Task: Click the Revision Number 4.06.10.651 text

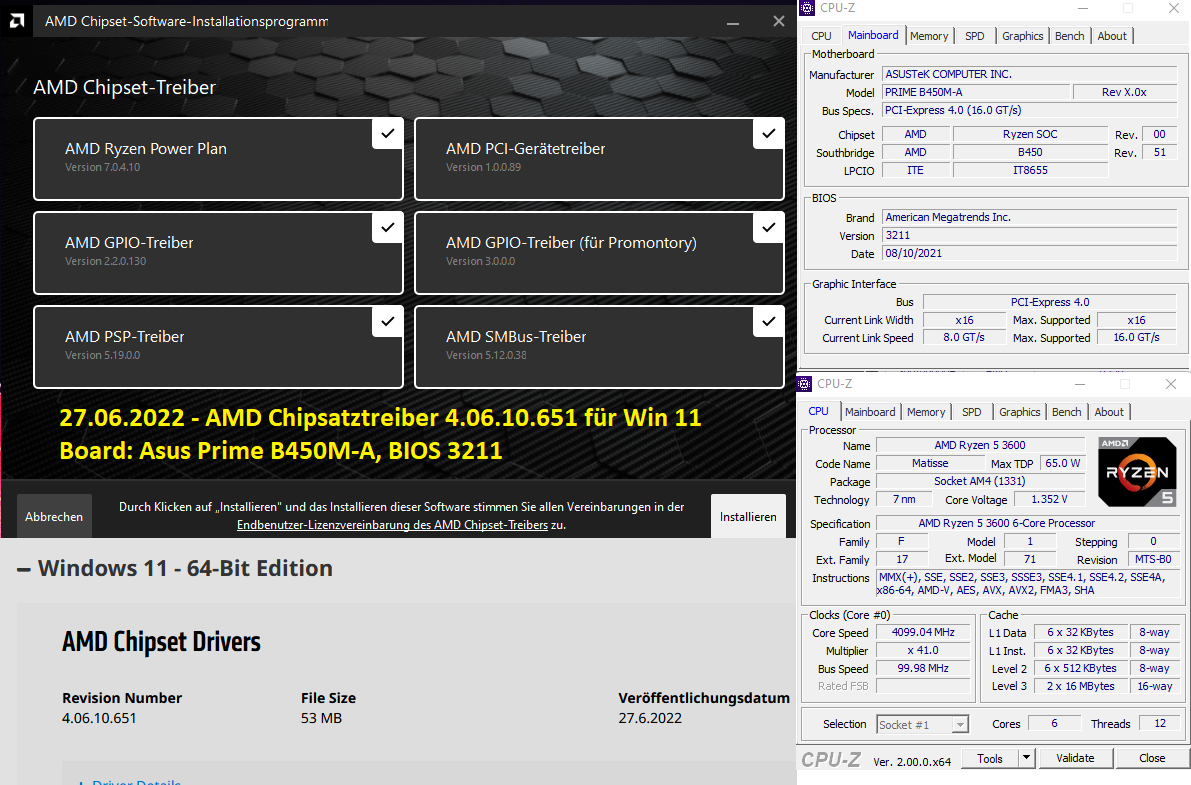Action: coord(99,718)
